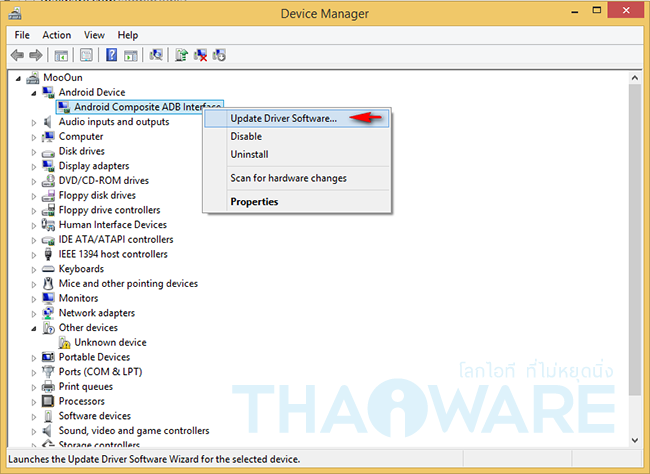Screen dimensions: 650x474
Task: Click the MooOun computer icon
Action: tap(33, 78)
